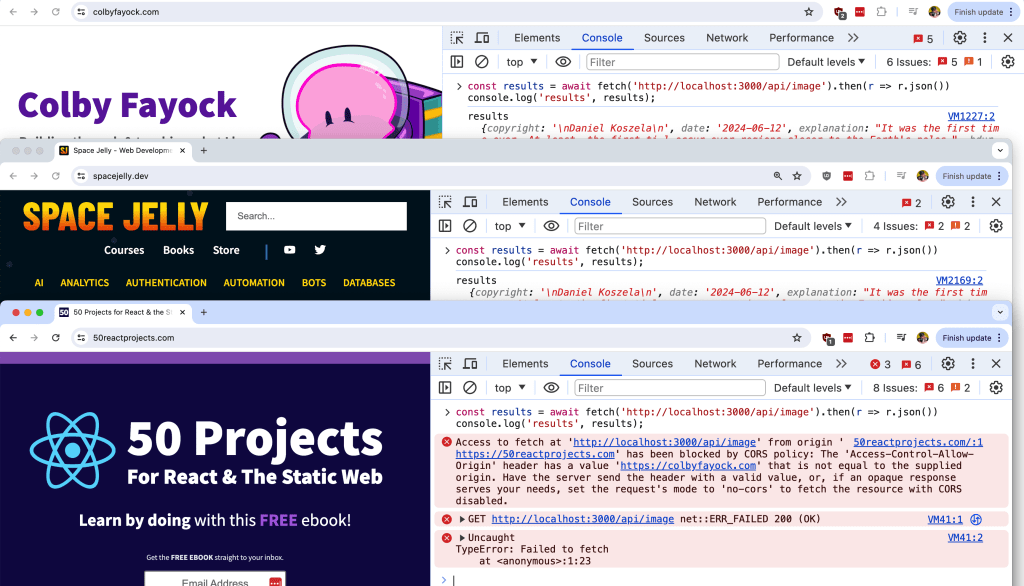Inspect element icon in 50reactprojects DevTools
This screenshot has height=586, width=1024.
(445, 364)
